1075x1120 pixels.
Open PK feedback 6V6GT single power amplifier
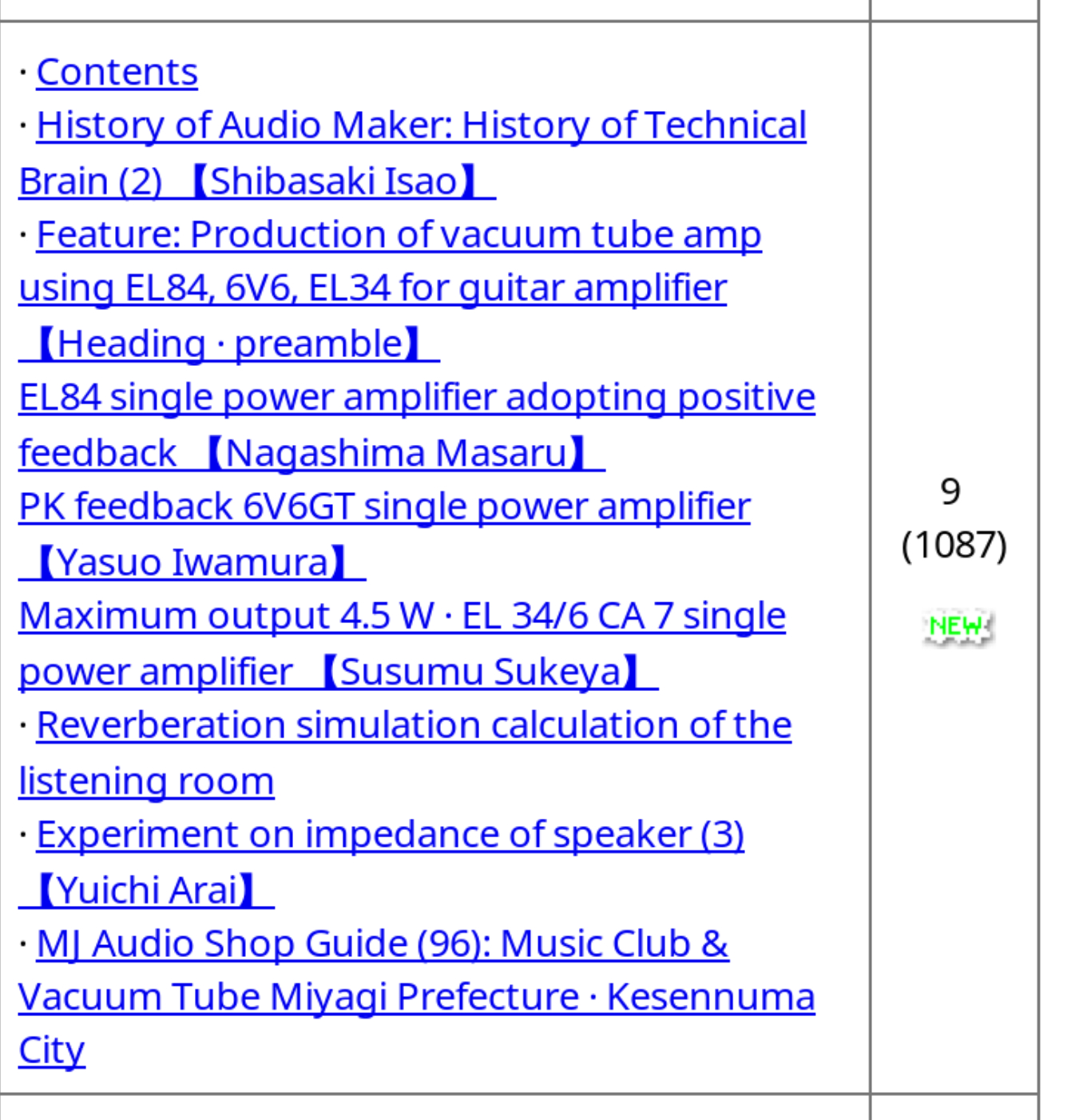tap(384, 506)
